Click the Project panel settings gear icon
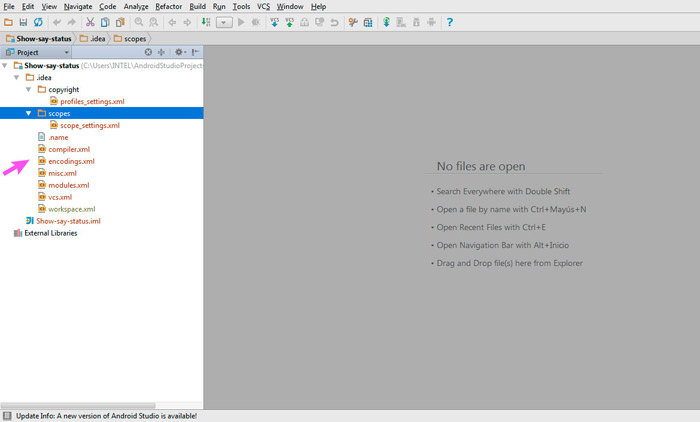Viewport: 700px width, 422px height. click(179, 52)
